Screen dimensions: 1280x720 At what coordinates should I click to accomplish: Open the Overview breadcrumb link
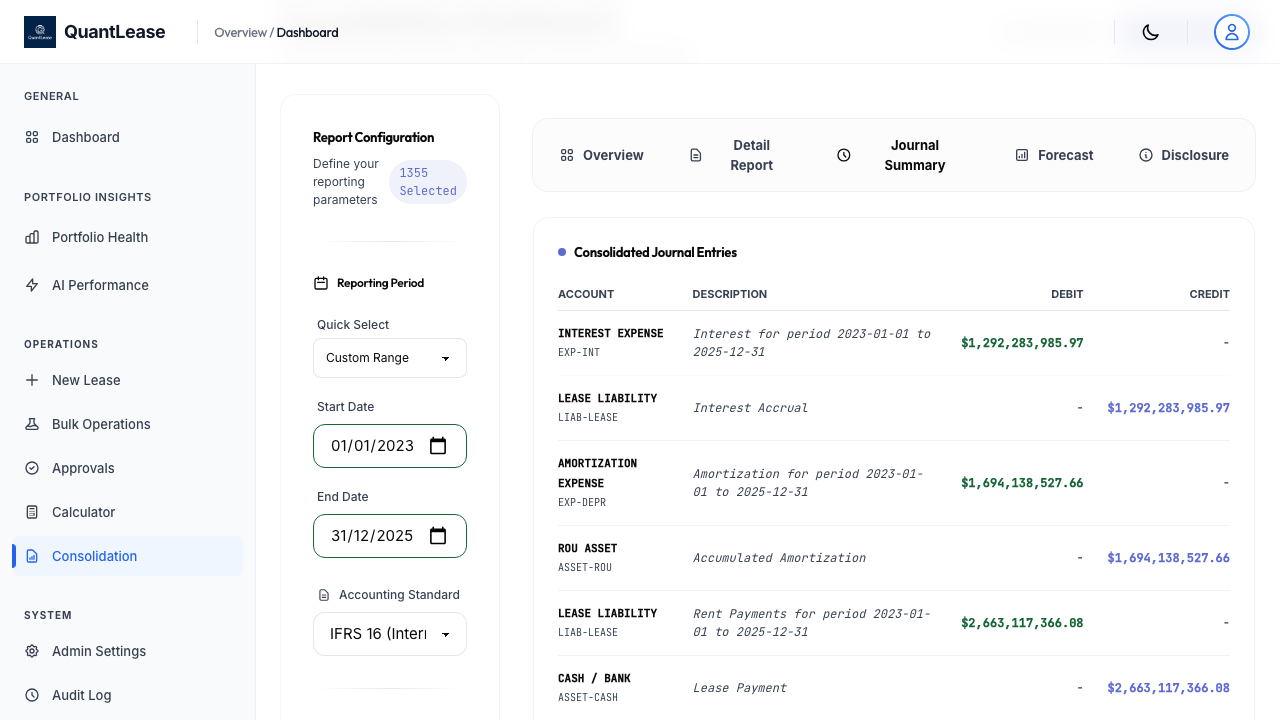238,32
